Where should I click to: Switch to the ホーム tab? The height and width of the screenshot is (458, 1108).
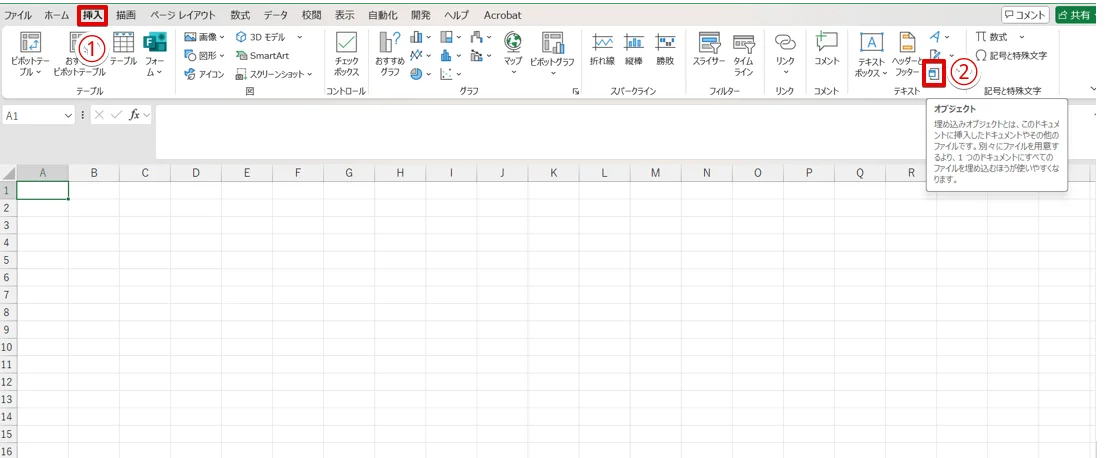[57, 16]
